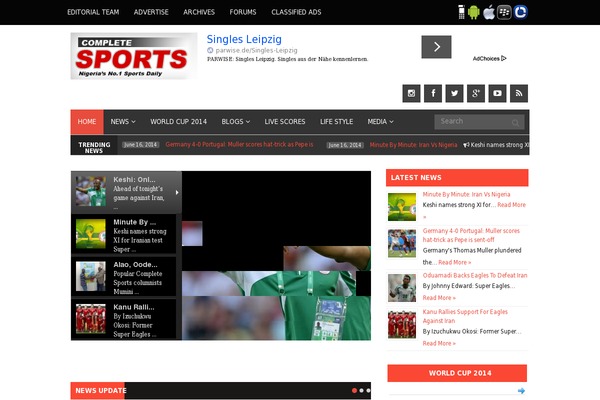
Task: Click the slider arrow beside Keshi story
Action: 177,193
